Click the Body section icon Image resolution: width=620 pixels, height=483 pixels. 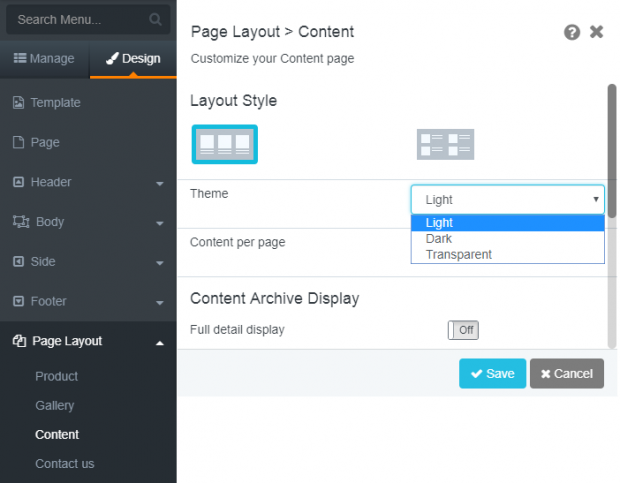21,221
